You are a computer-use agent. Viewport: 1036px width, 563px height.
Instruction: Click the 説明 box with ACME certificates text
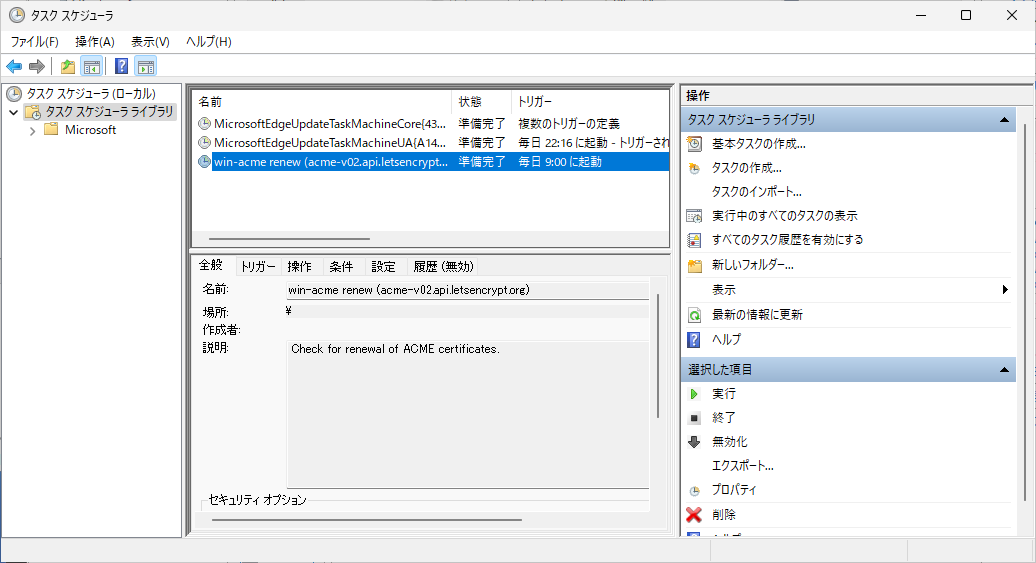click(468, 414)
